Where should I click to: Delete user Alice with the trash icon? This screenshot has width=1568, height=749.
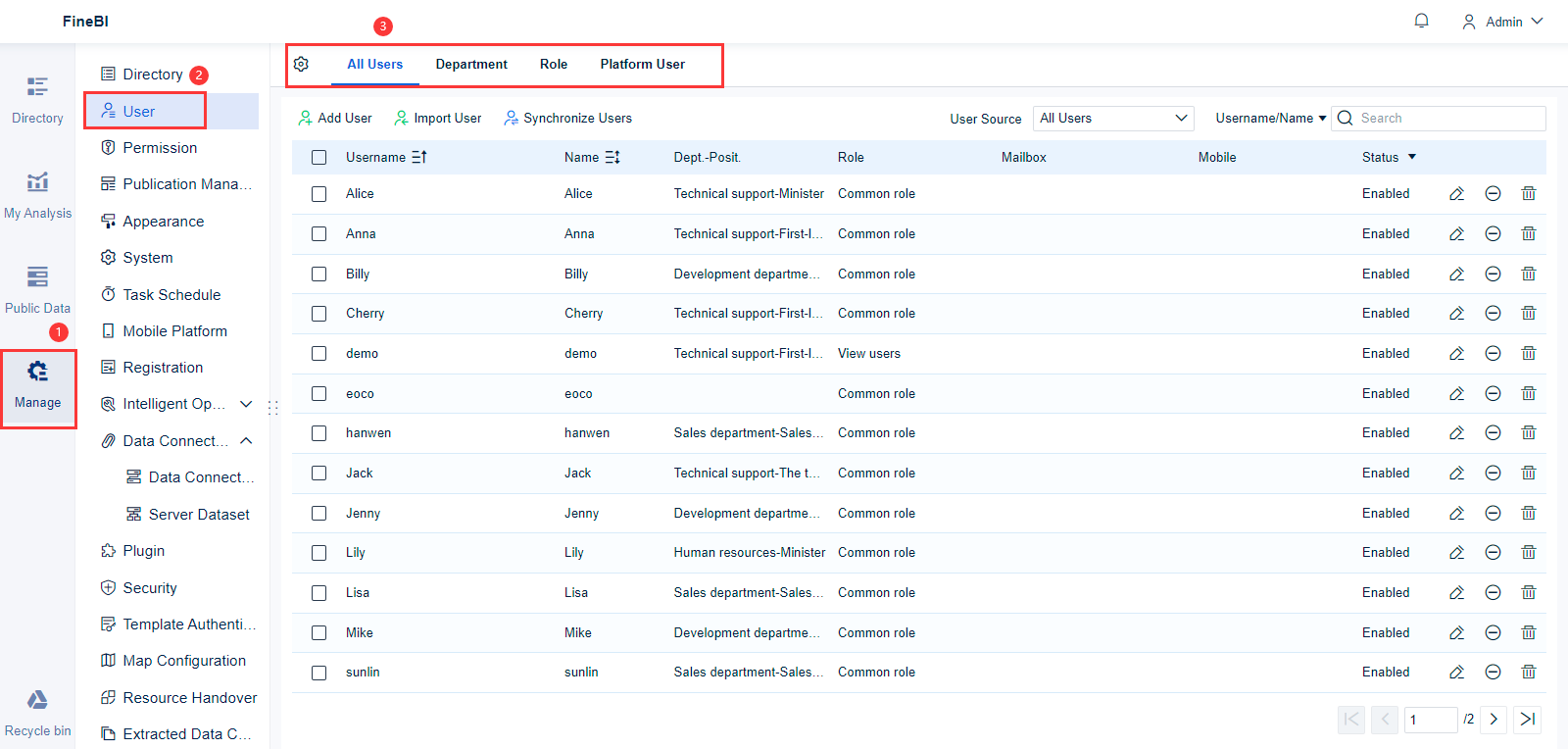pyautogui.click(x=1529, y=194)
